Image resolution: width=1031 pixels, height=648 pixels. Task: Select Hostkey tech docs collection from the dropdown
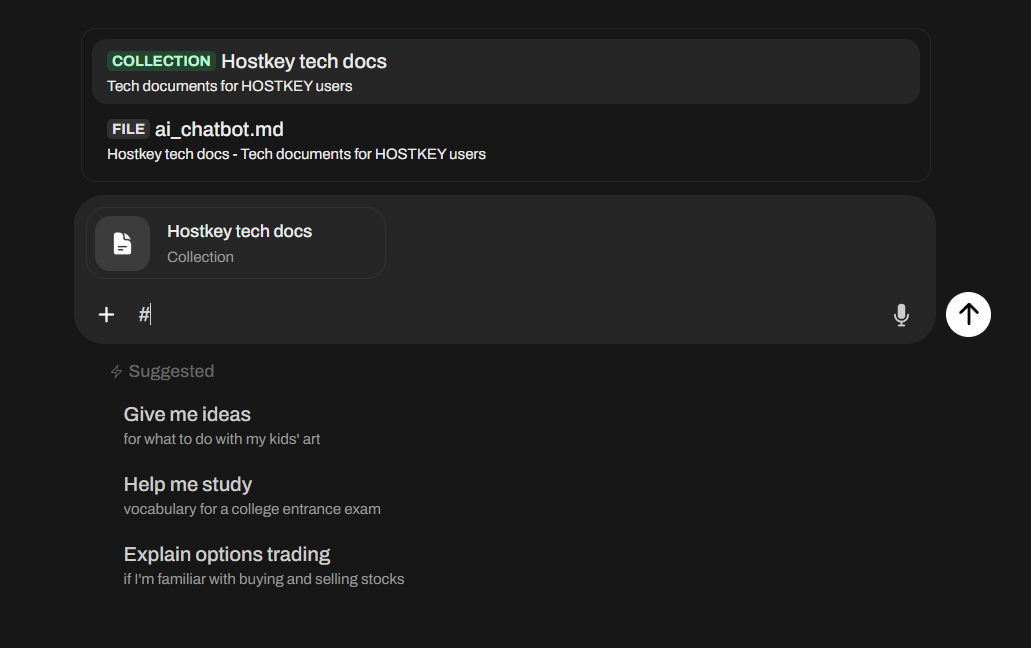(304, 62)
